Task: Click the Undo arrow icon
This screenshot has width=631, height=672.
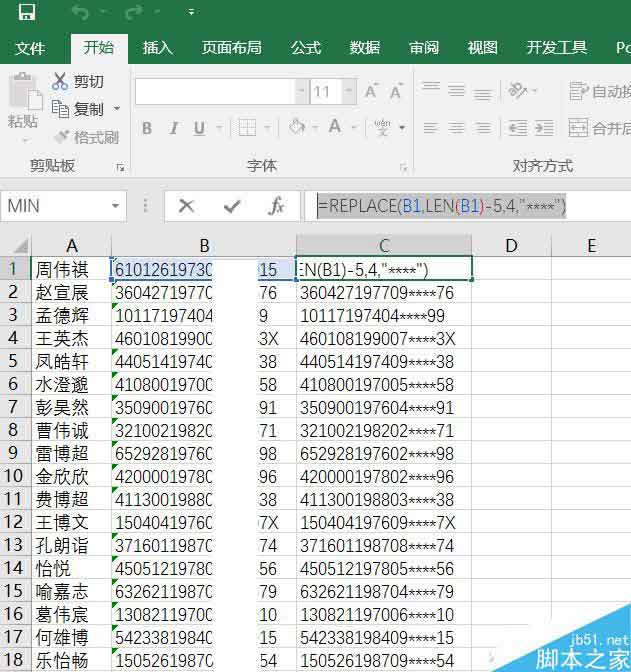Action: (80, 13)
